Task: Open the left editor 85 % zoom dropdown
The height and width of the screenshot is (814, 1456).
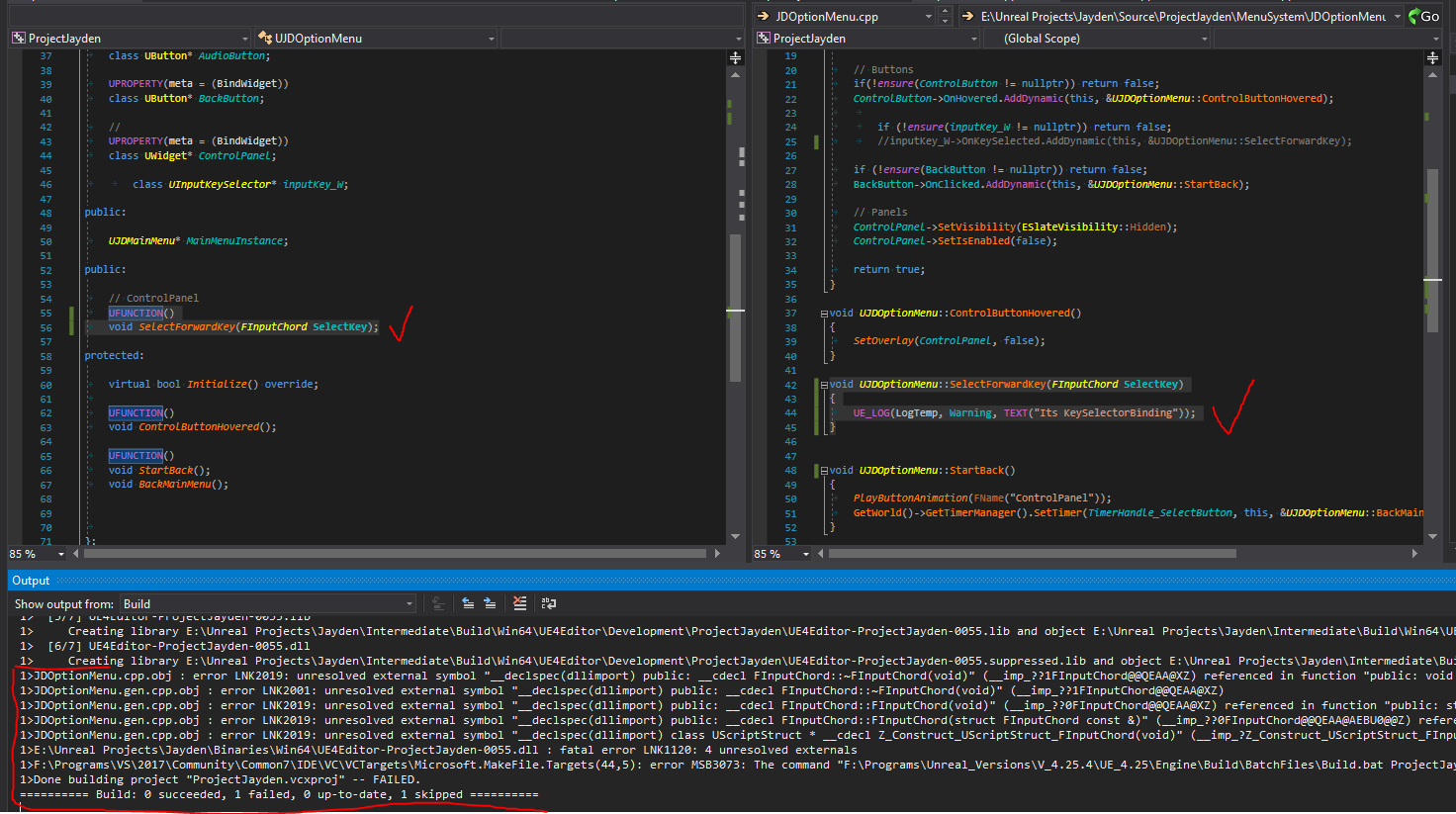Action: (x=61, y=554)
